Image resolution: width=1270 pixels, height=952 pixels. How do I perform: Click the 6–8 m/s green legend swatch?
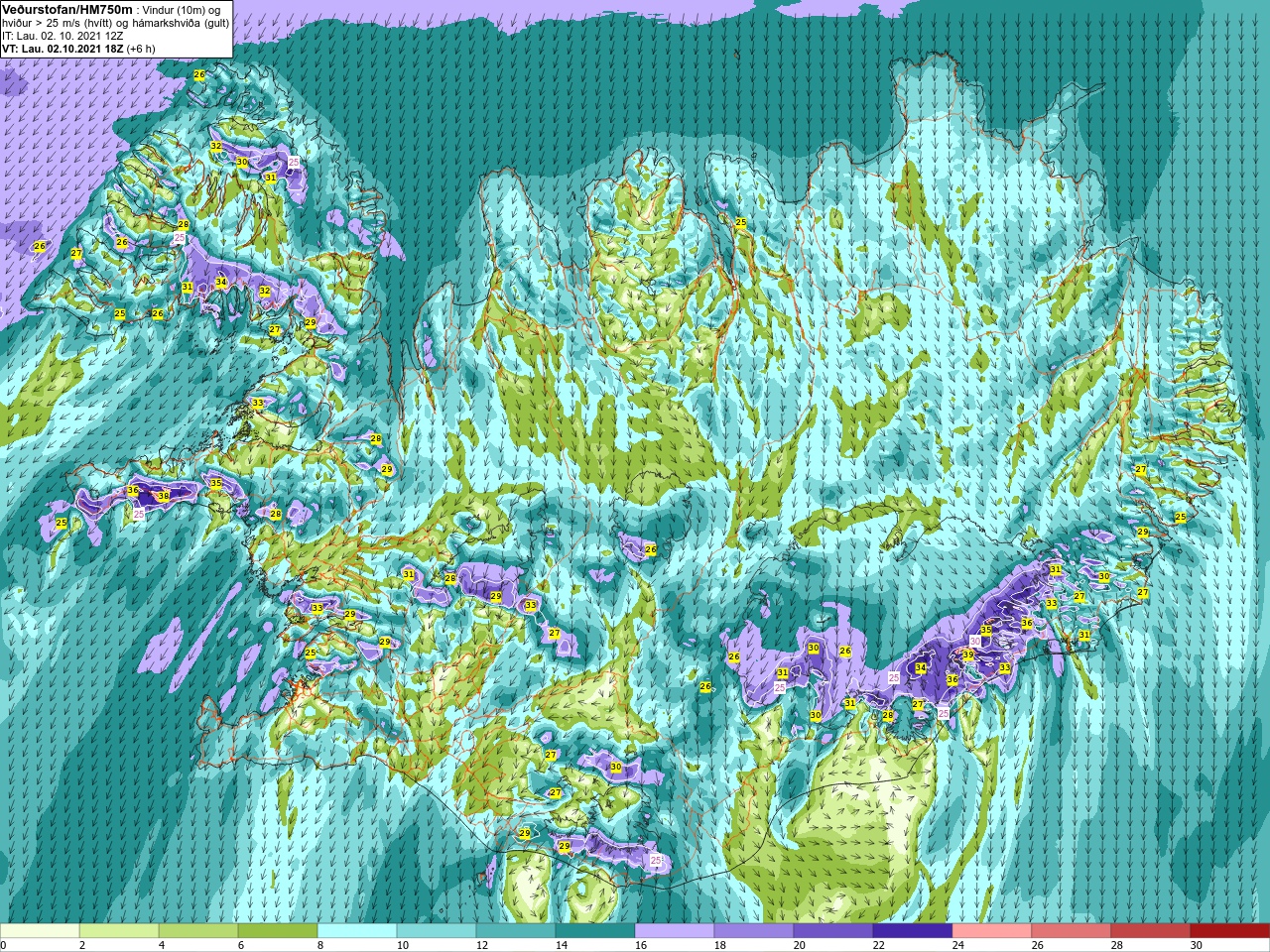[278, 931]
